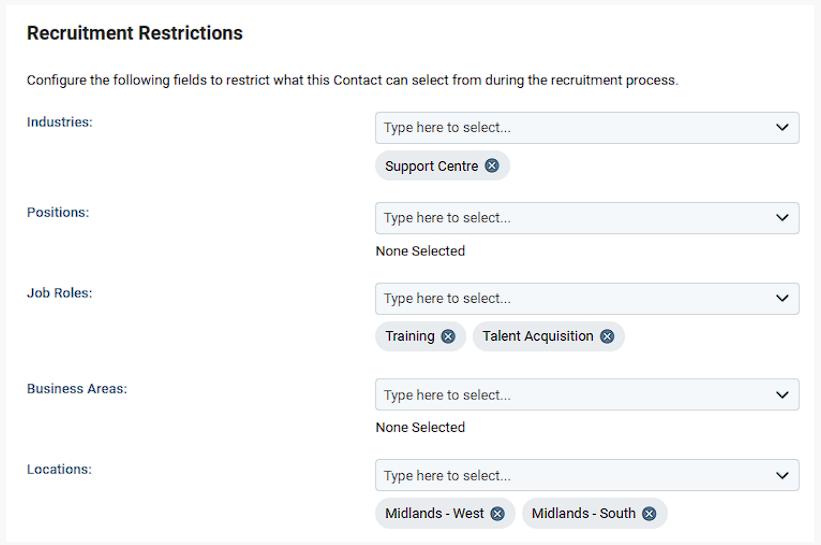Expand the Business Areas dropdown arrow
Image resolution: width=821 pixels, height=545 pixels.
coord(782,394)
